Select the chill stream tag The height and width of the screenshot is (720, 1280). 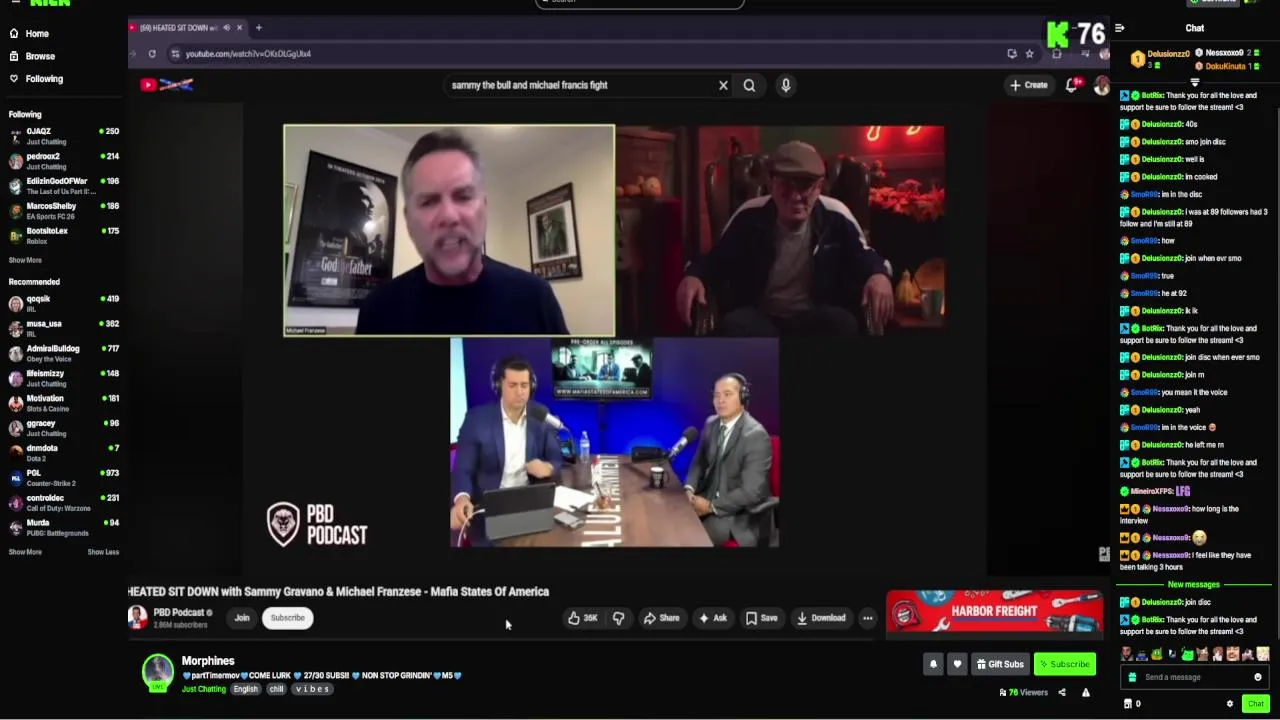click(276, 689)
